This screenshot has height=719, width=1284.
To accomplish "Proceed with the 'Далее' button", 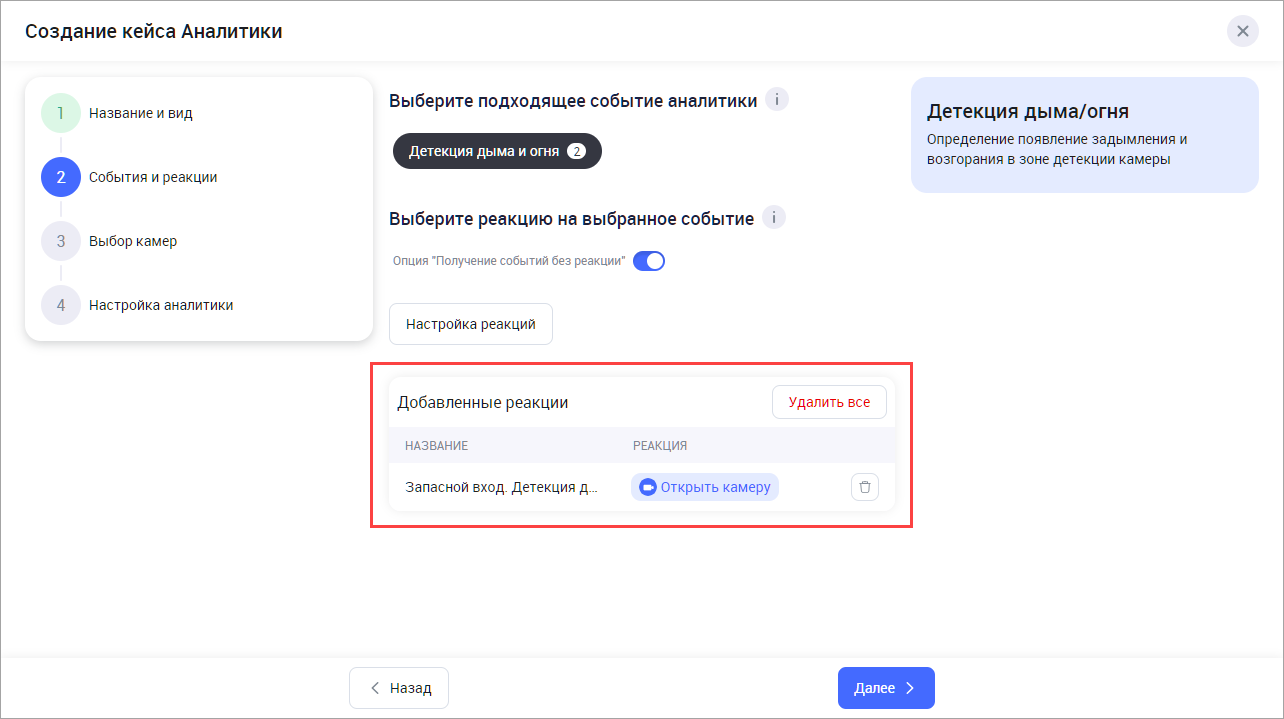I will tap(886, 688).
